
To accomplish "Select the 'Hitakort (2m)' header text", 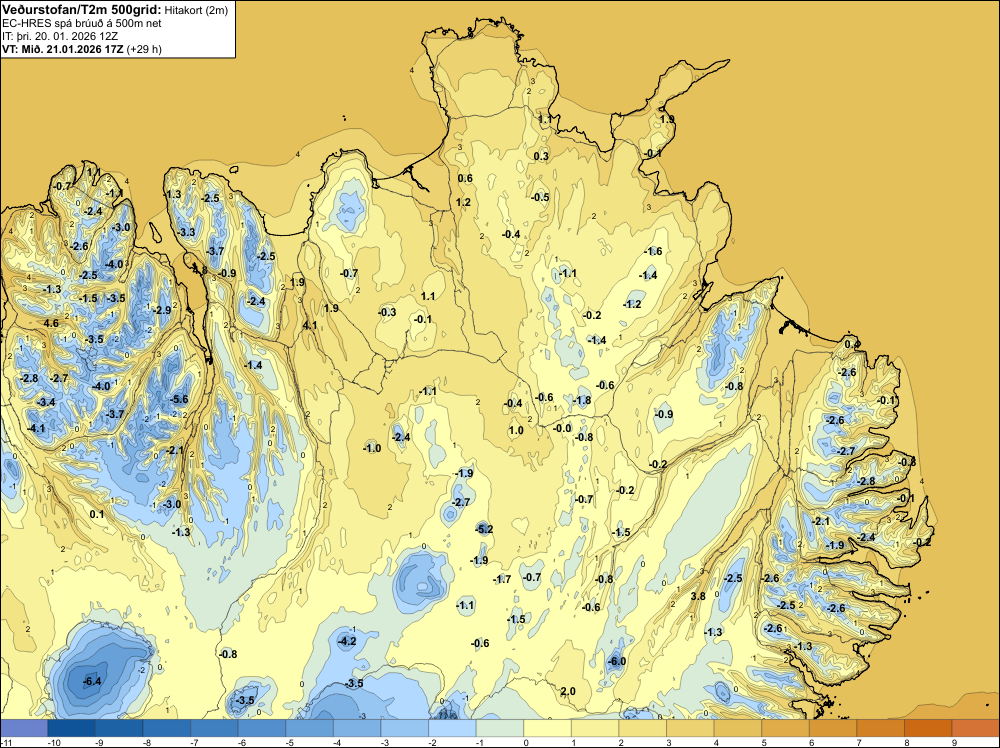I will click(x=196, y=10).
